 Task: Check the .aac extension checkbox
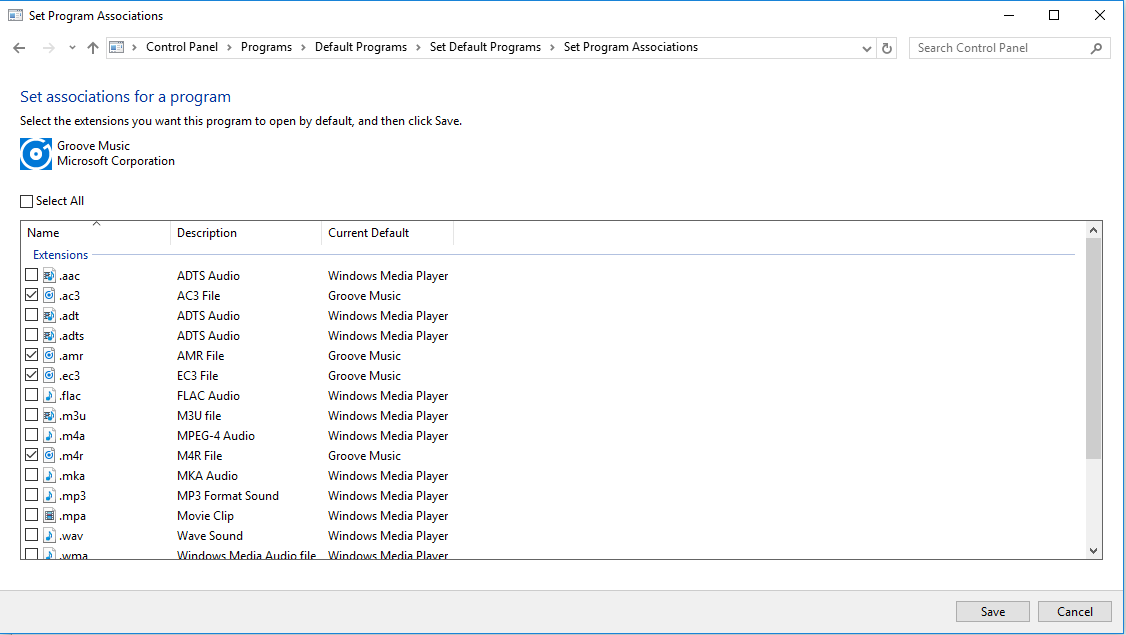tap(32, 274)
